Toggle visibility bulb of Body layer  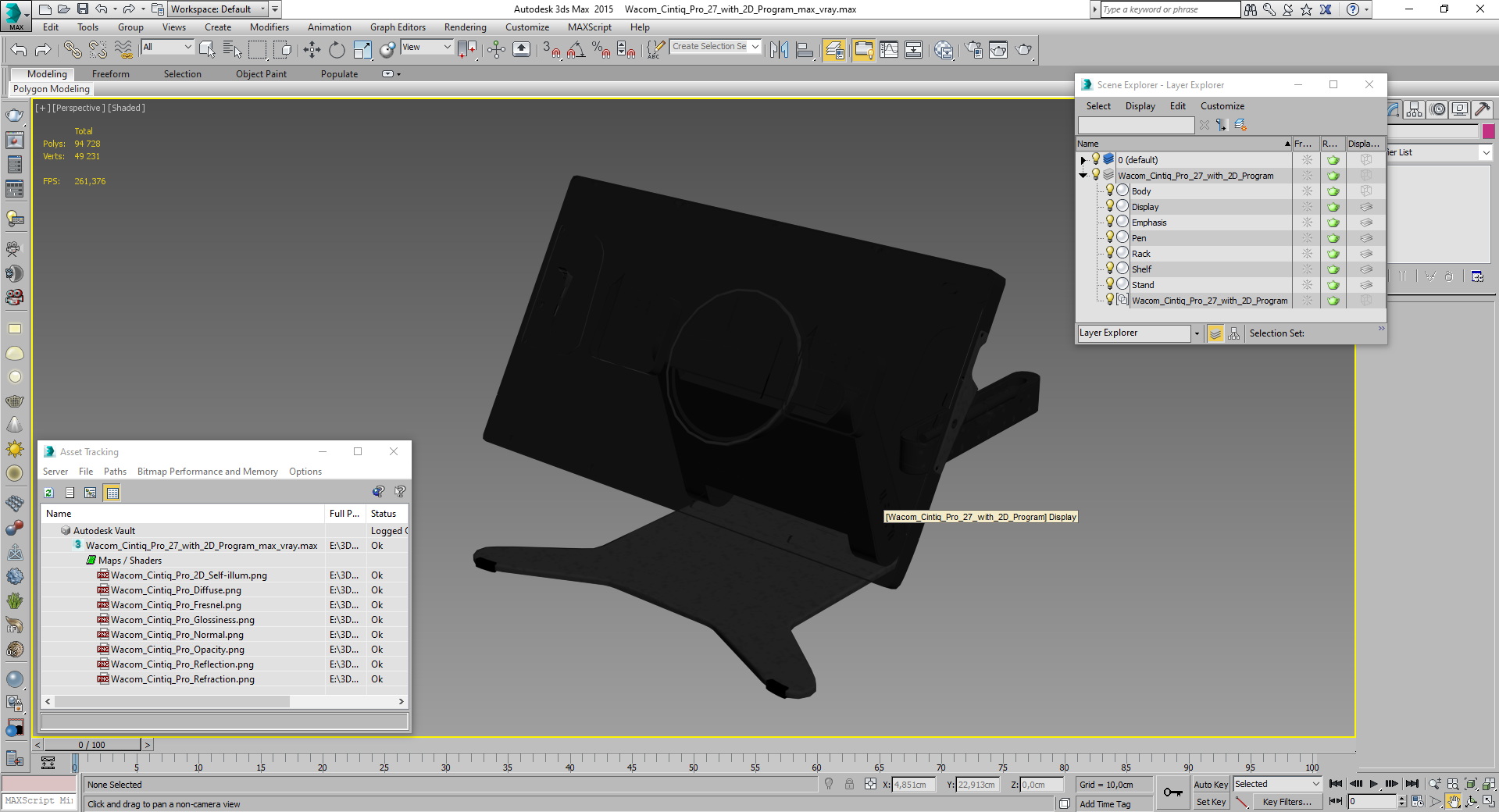pos(1109,191)
